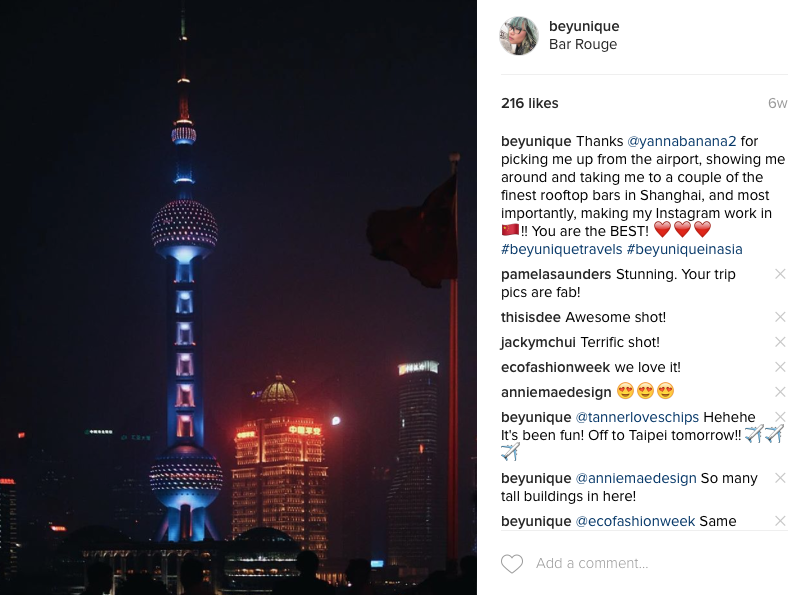Screen dimensions: 810x595
Task: Open the #beyuniqueinasia hashtag
Action: [x=684, y=249]
